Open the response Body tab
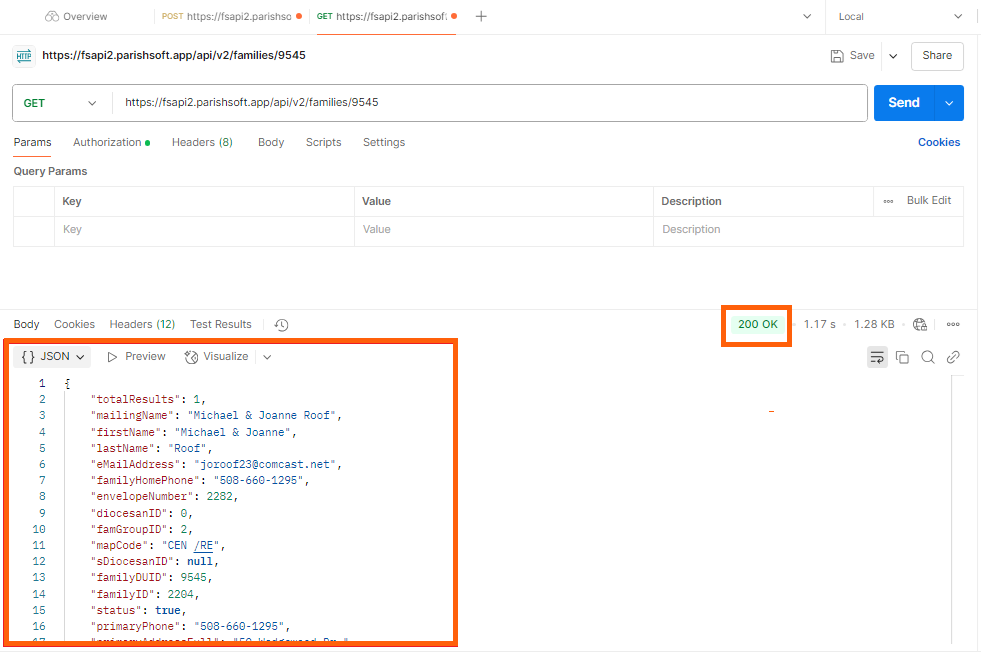Screen dimensions: 981x652 pyautogui.click(x=26, y=325)
